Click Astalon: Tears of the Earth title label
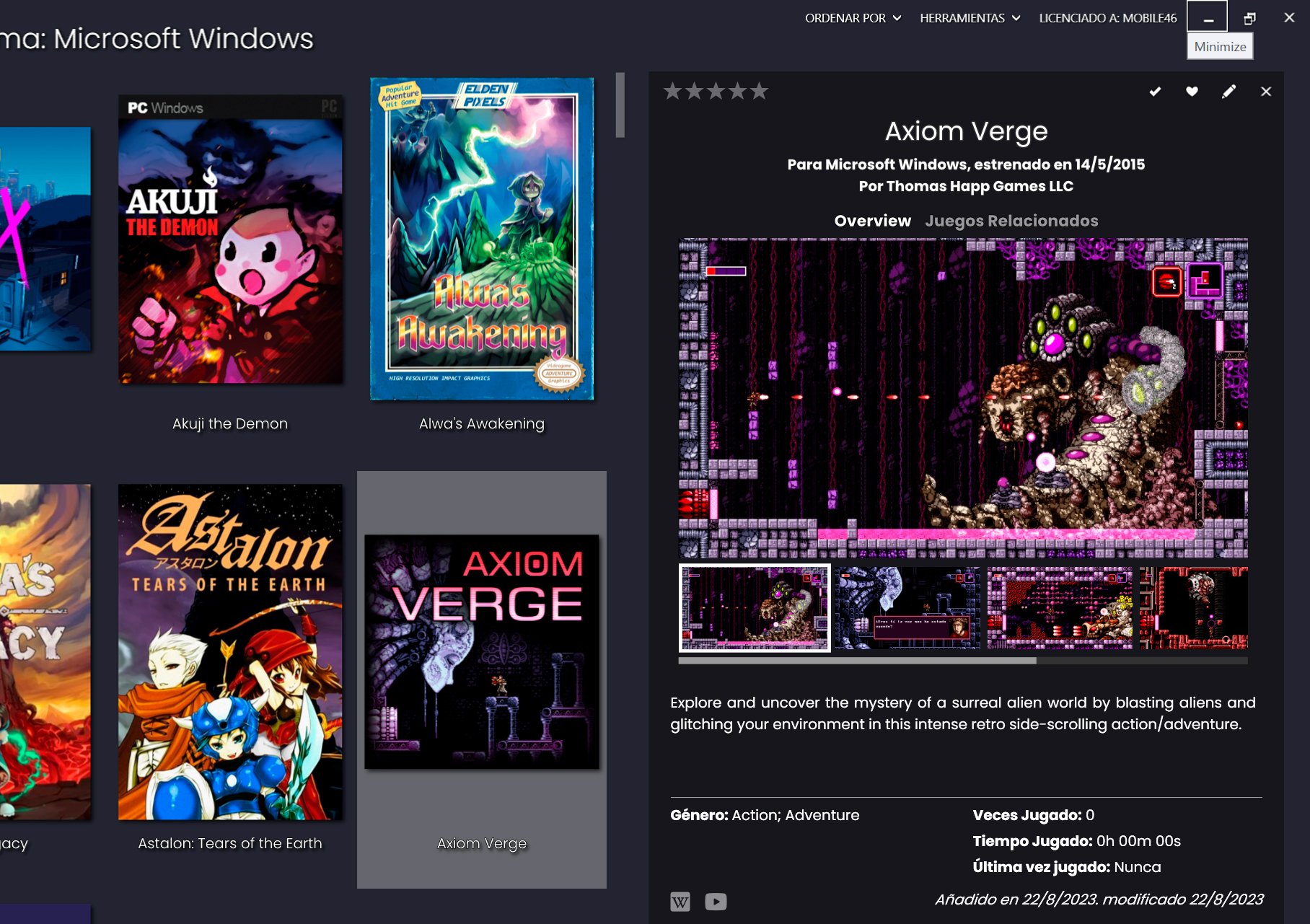The width and height of the screenshot is (1310, 924). (230, 843)
